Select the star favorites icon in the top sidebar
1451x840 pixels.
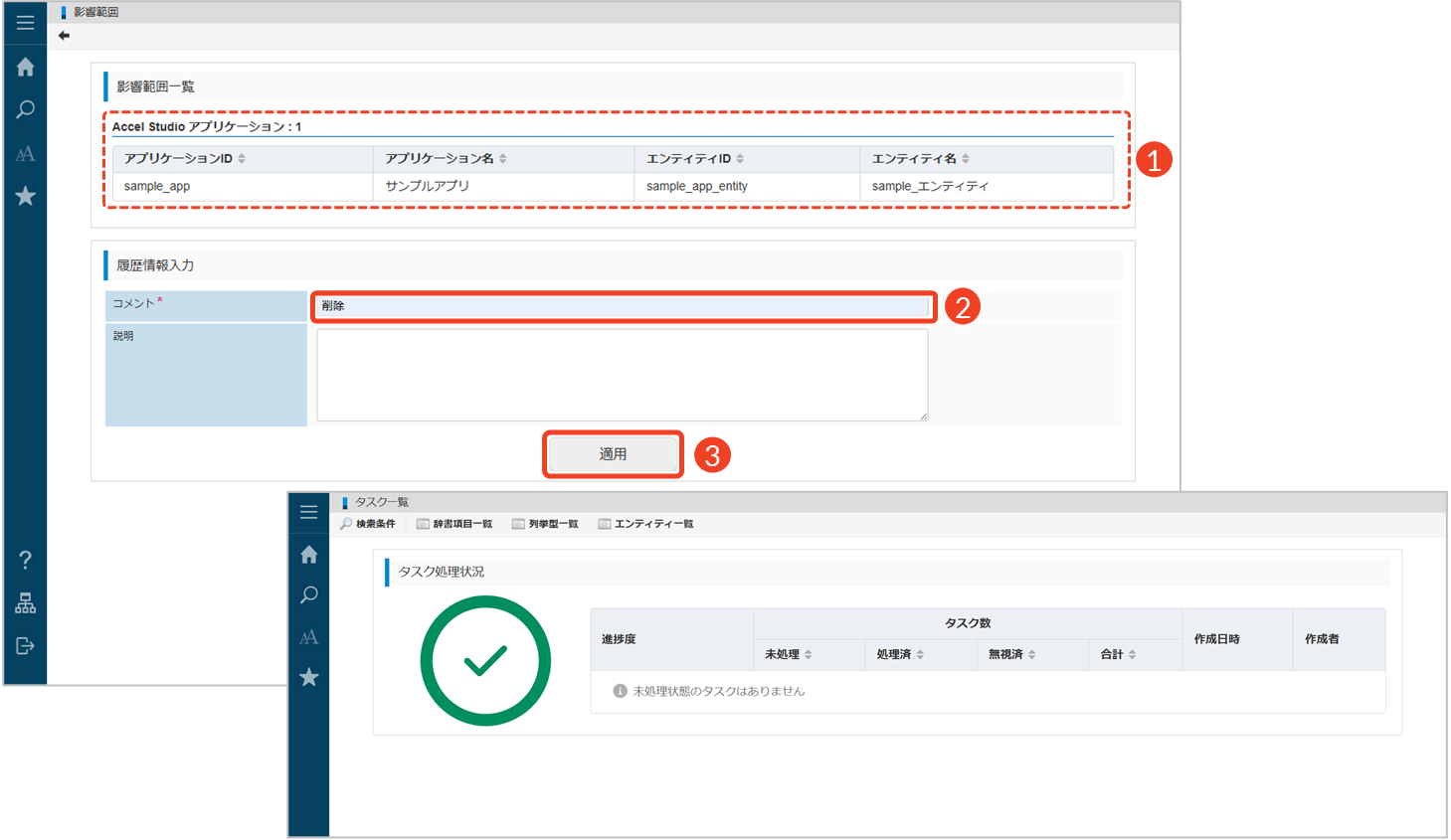click(x=25, y=196)
